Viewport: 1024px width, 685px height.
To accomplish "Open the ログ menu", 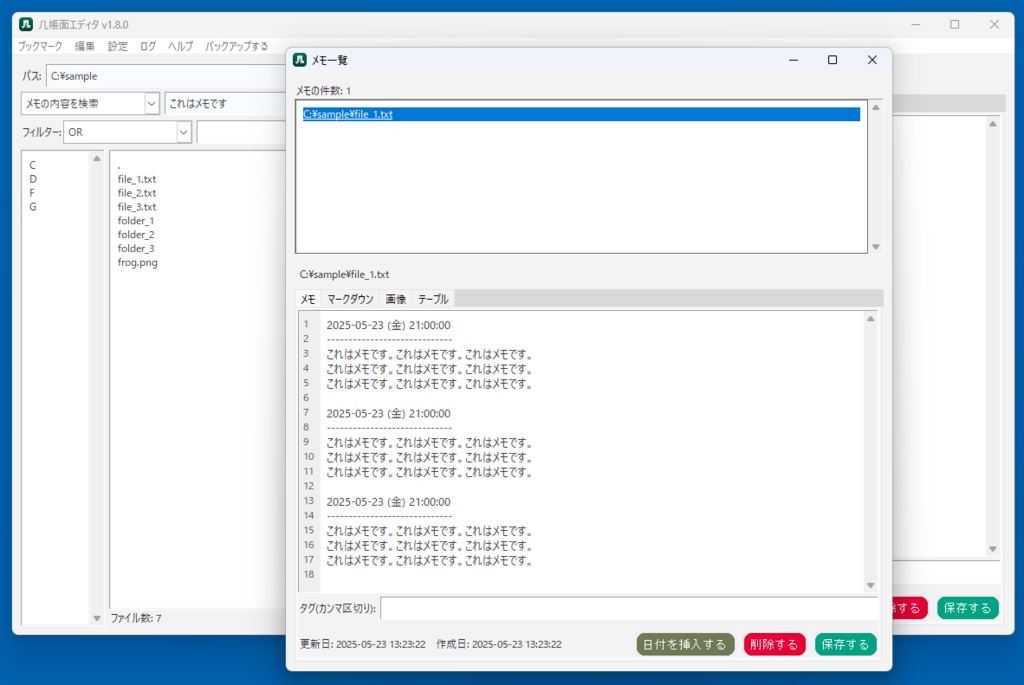I will pos(148,46).
